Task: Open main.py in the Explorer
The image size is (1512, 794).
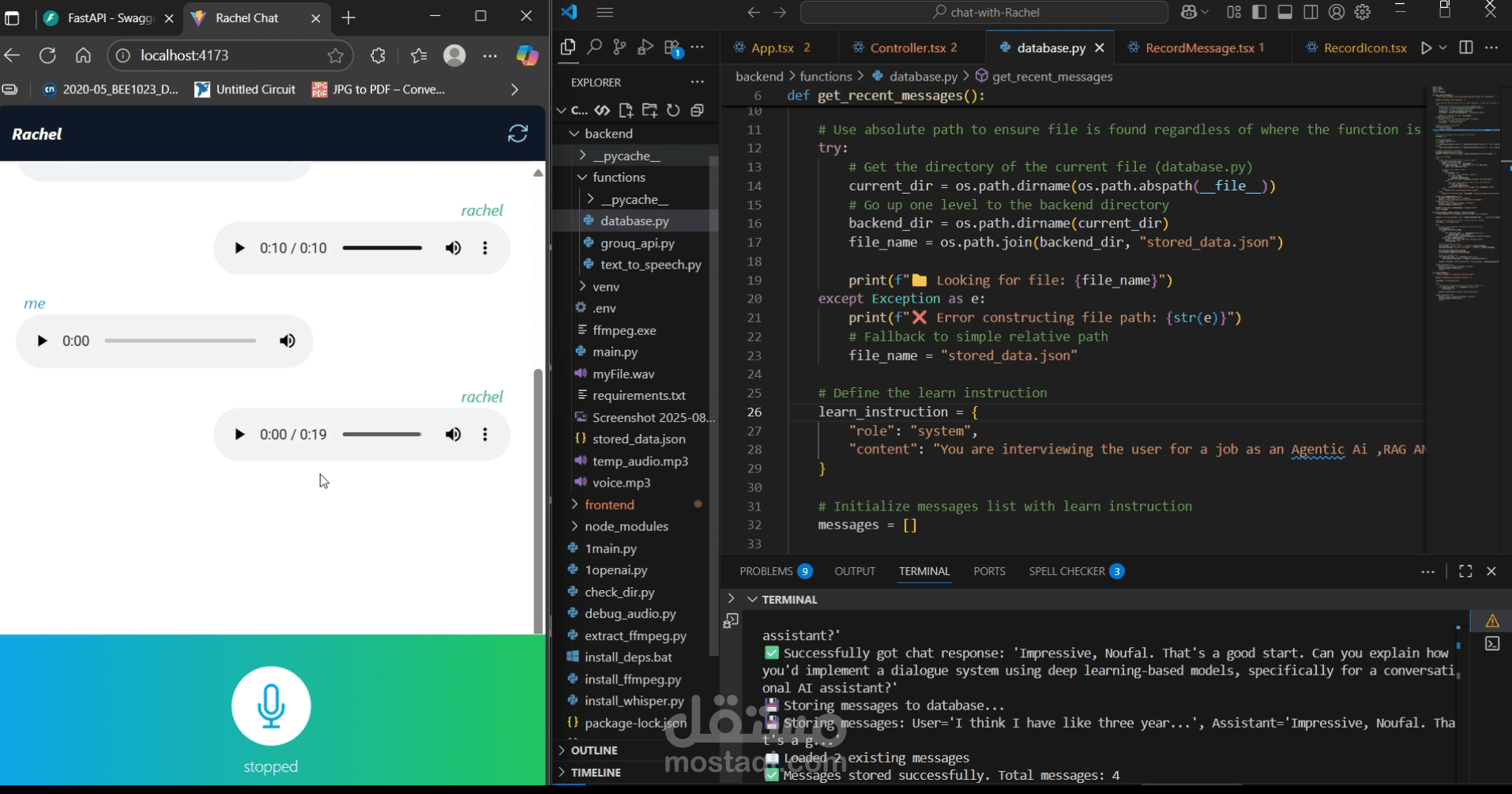Action: point(615,352)
